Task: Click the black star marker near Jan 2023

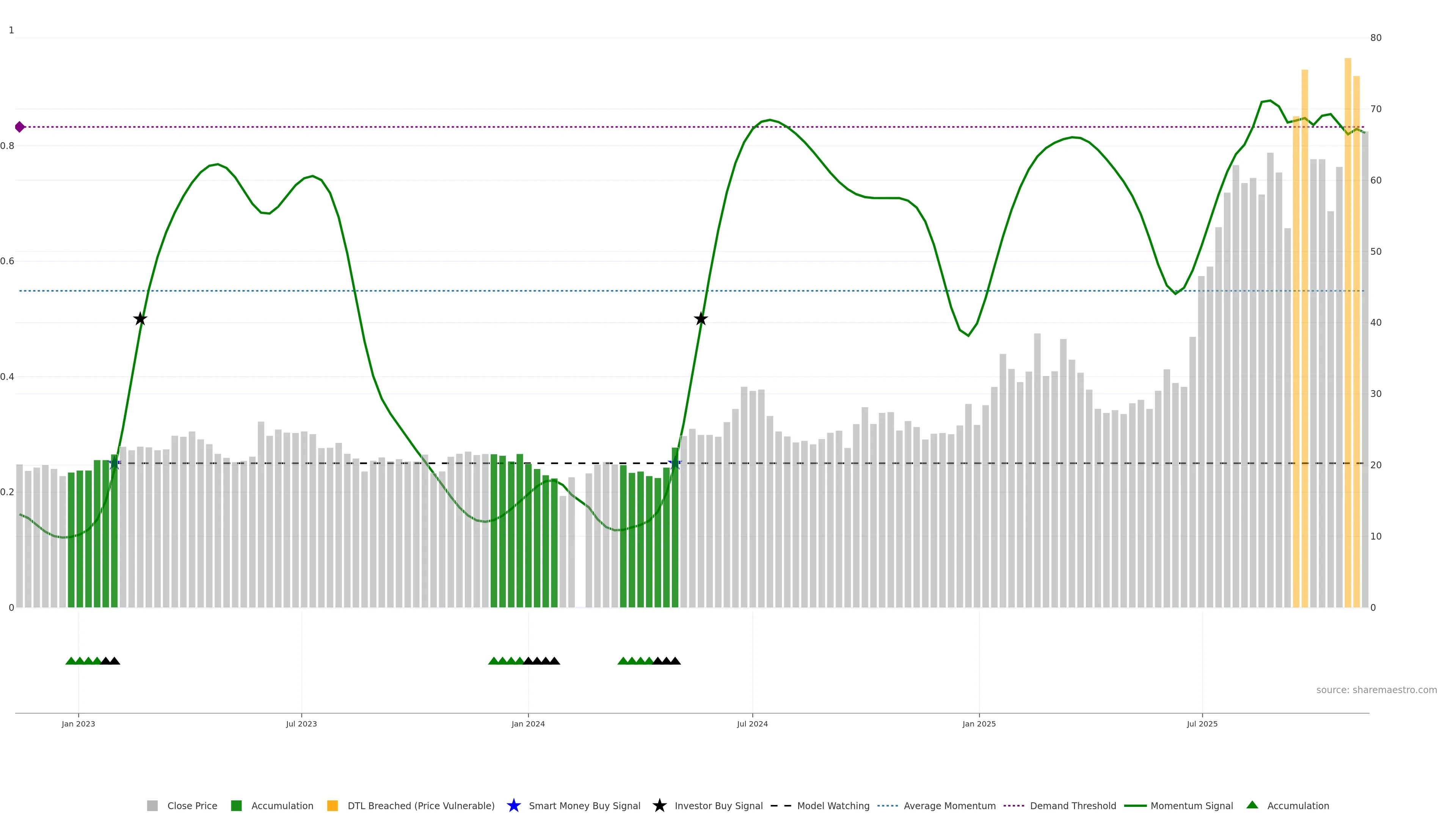Action: pyautogui.click(x=140, y=319)
